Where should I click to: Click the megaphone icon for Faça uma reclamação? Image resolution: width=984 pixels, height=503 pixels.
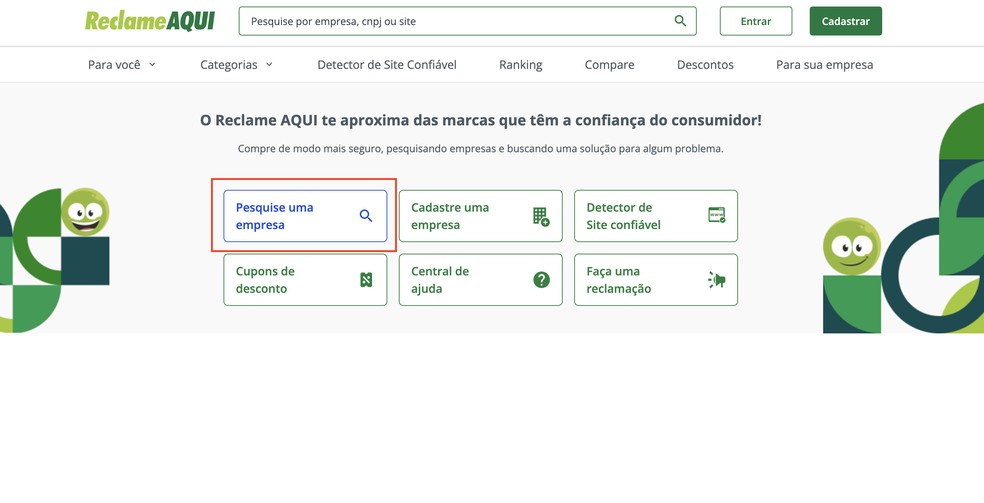pos(716,280)
